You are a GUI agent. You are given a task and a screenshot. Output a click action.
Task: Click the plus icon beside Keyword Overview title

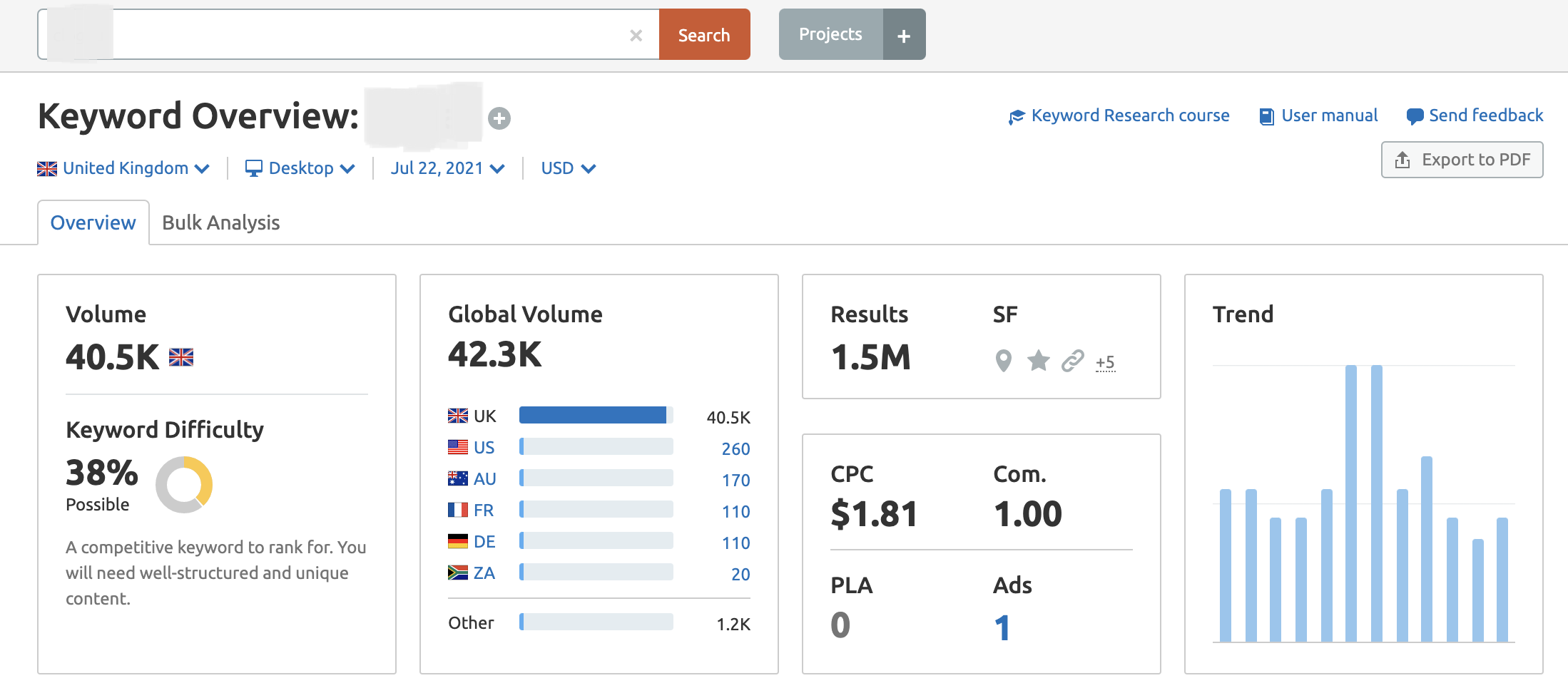[499, 118]
